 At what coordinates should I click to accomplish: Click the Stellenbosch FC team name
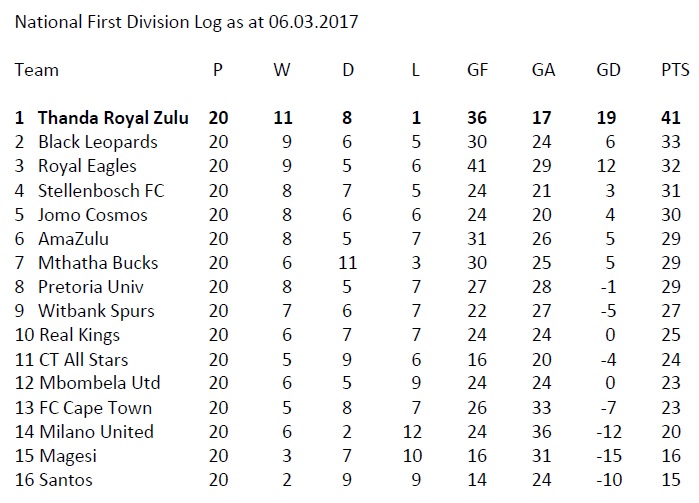click(x=100, y=190)
